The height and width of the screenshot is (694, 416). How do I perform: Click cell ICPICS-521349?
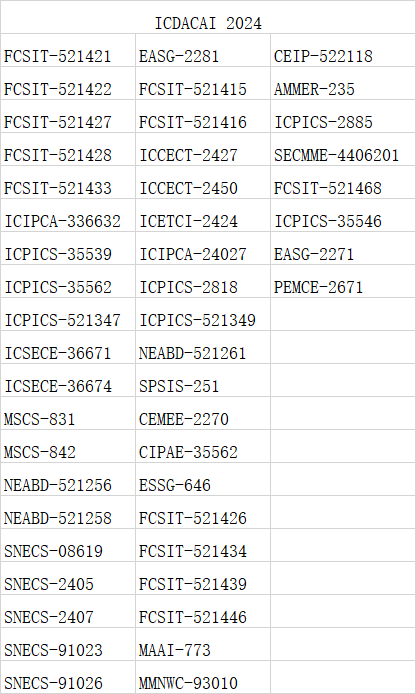203,314
